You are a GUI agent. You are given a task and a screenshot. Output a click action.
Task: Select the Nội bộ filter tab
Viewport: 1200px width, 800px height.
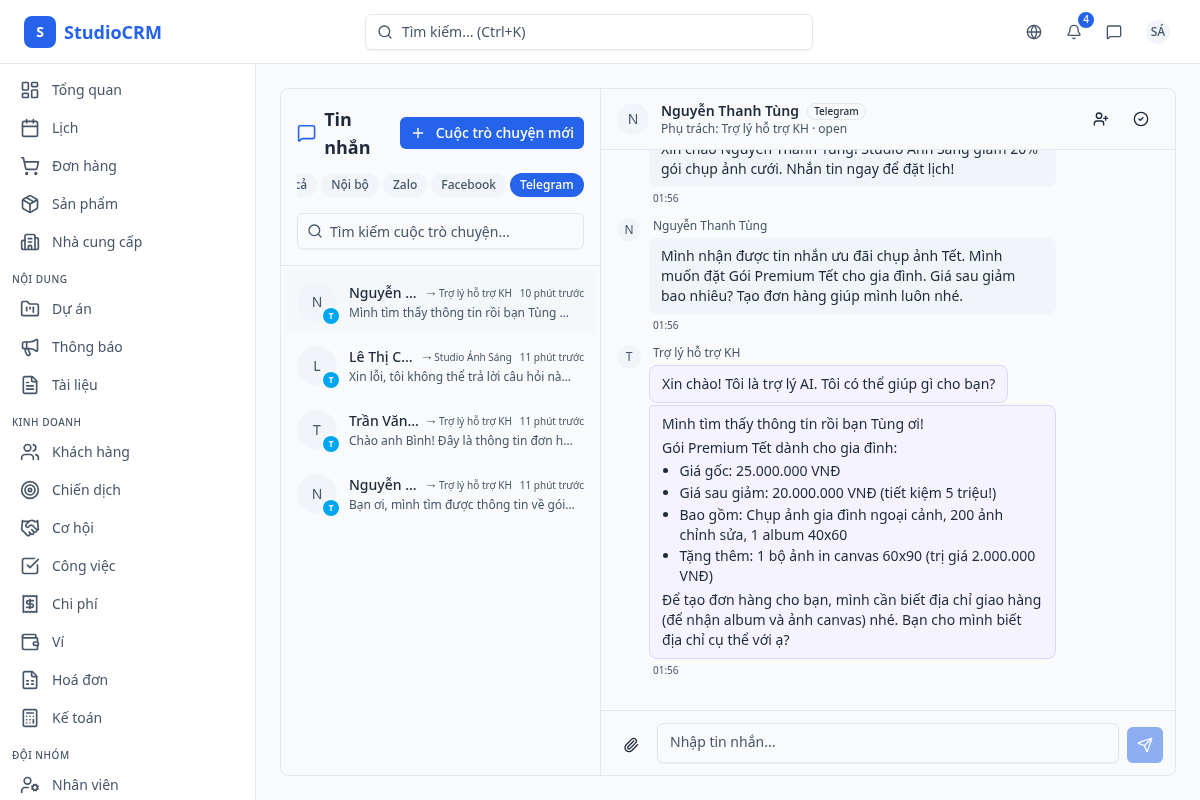point(350,185)
